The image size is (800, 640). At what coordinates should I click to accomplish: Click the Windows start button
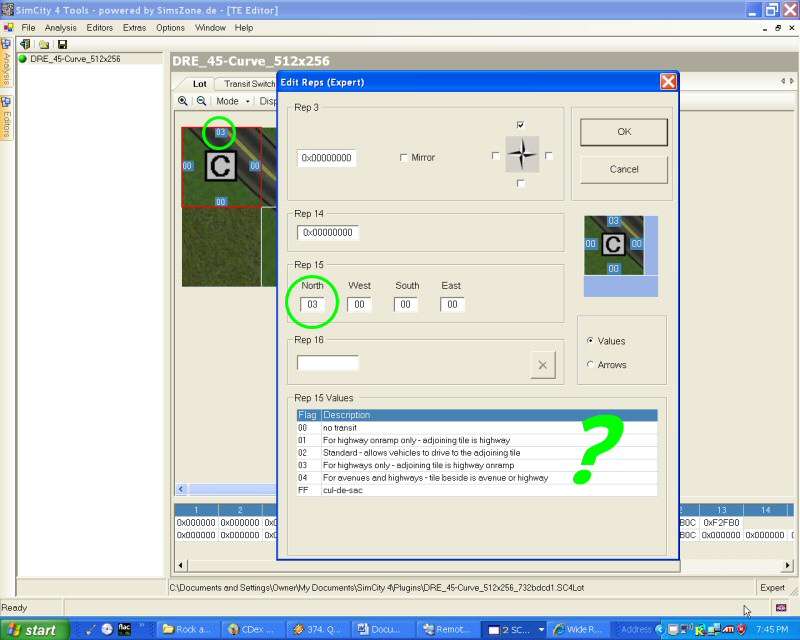coord(35,630)
